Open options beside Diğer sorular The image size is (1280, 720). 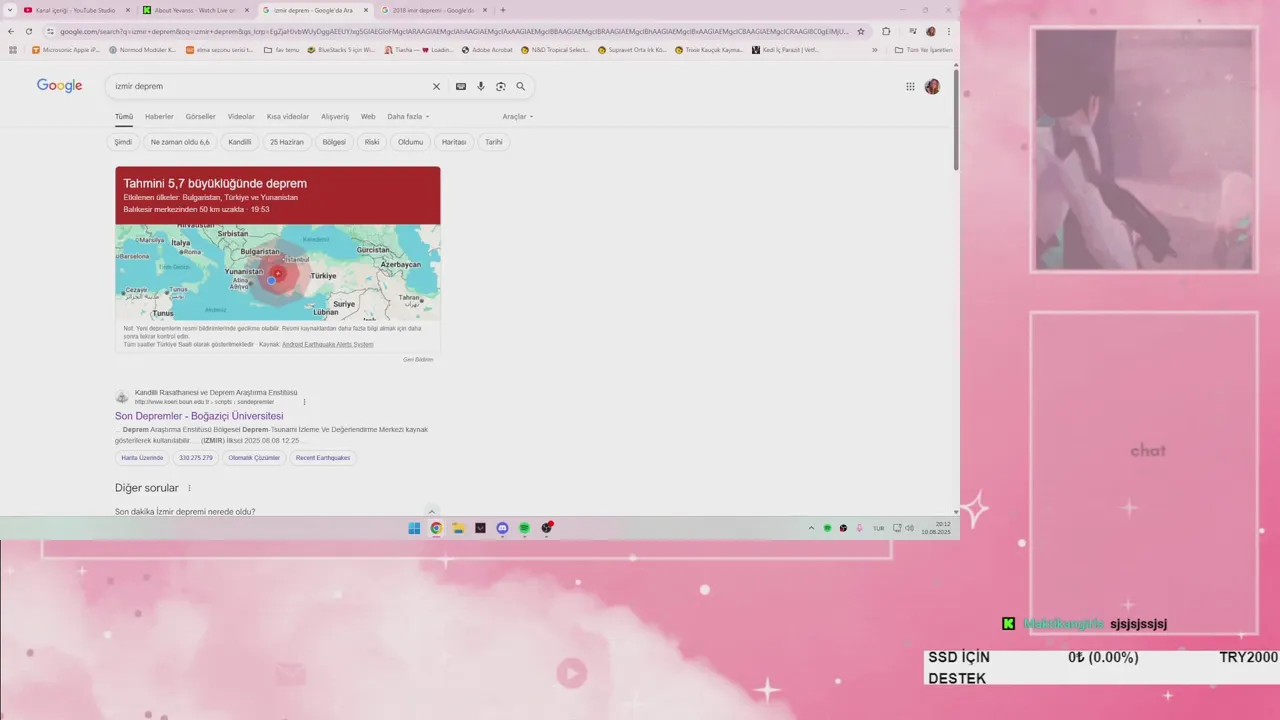[189, 488]
